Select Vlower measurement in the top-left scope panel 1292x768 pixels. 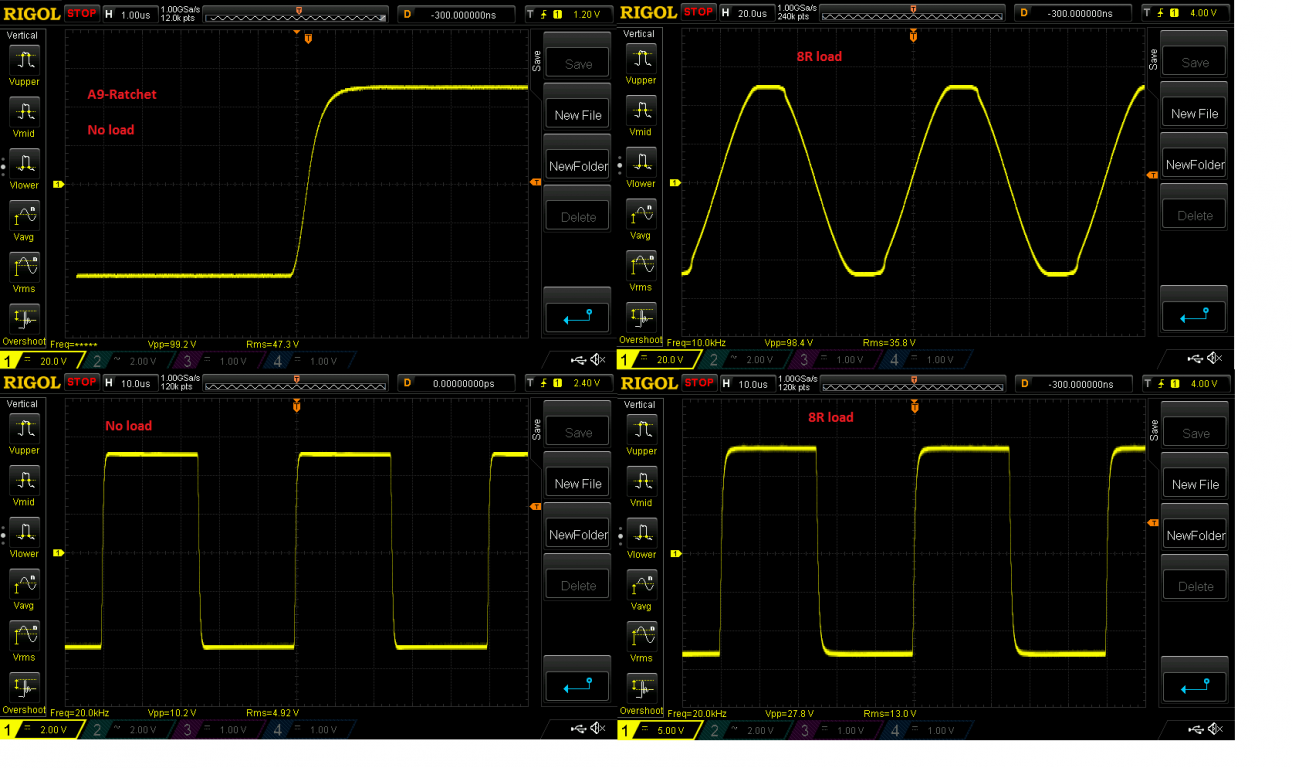[22, 162]
